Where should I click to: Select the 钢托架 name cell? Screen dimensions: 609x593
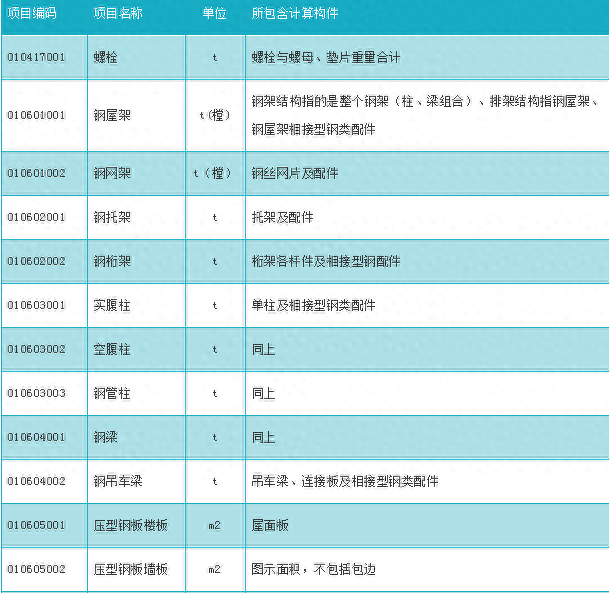[112, 217]
